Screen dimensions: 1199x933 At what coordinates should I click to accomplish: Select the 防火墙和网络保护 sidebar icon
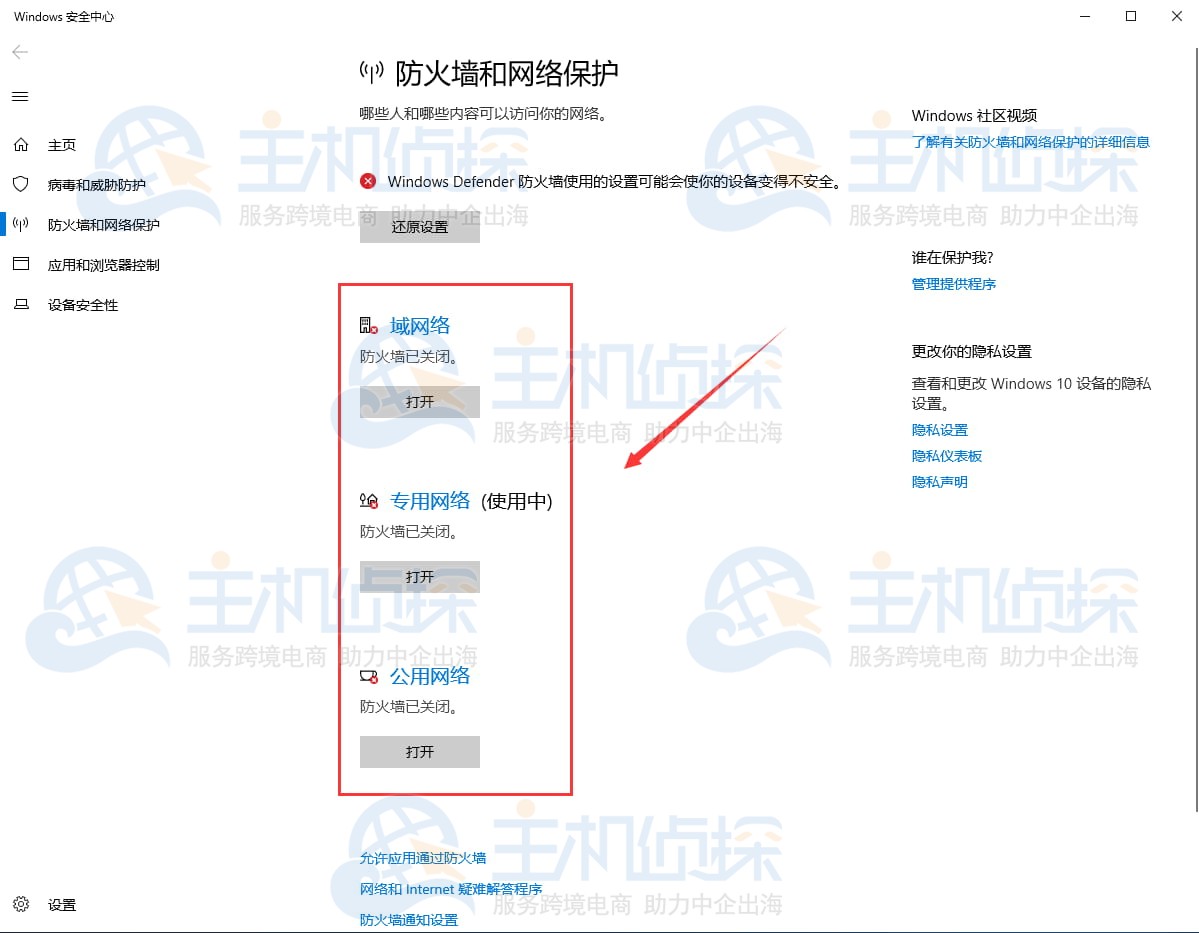coord(20,224)
